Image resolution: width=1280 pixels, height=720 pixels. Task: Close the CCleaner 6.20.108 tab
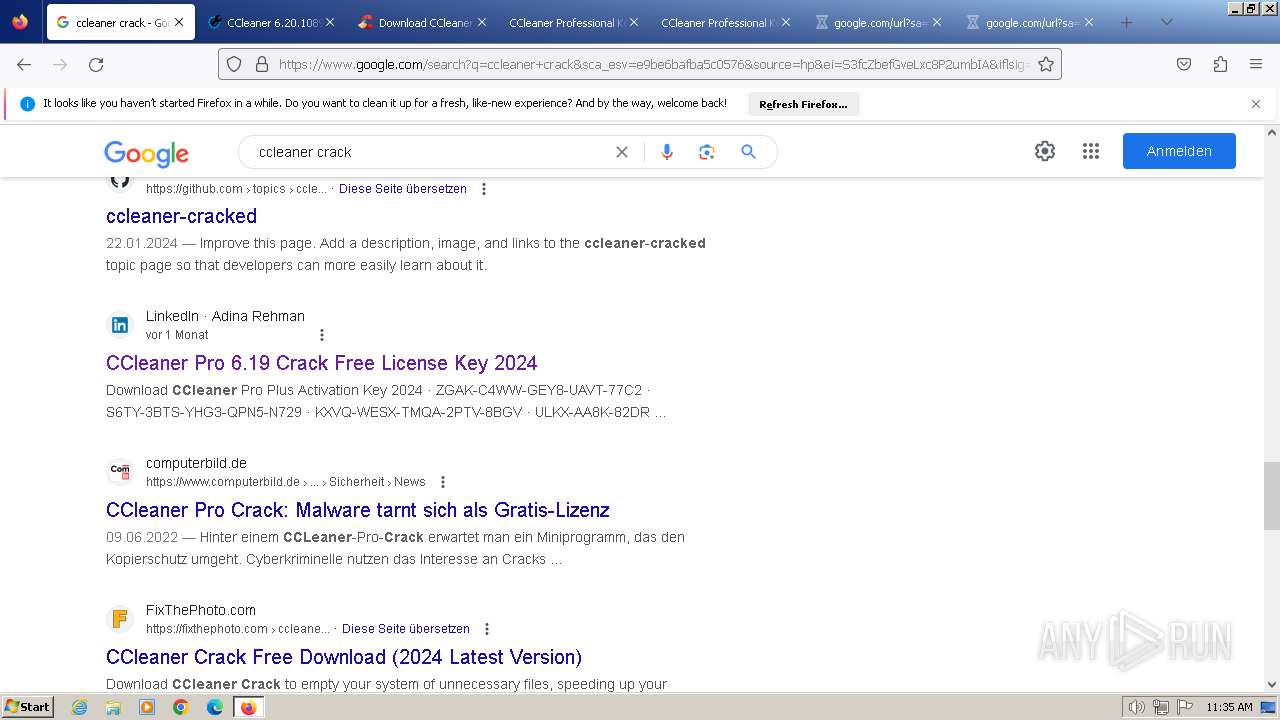tap(330, 22)
